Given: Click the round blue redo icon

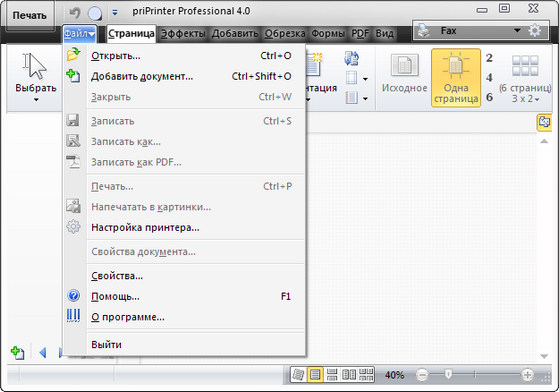Looking at the screenshot, I should coord(95,14).
